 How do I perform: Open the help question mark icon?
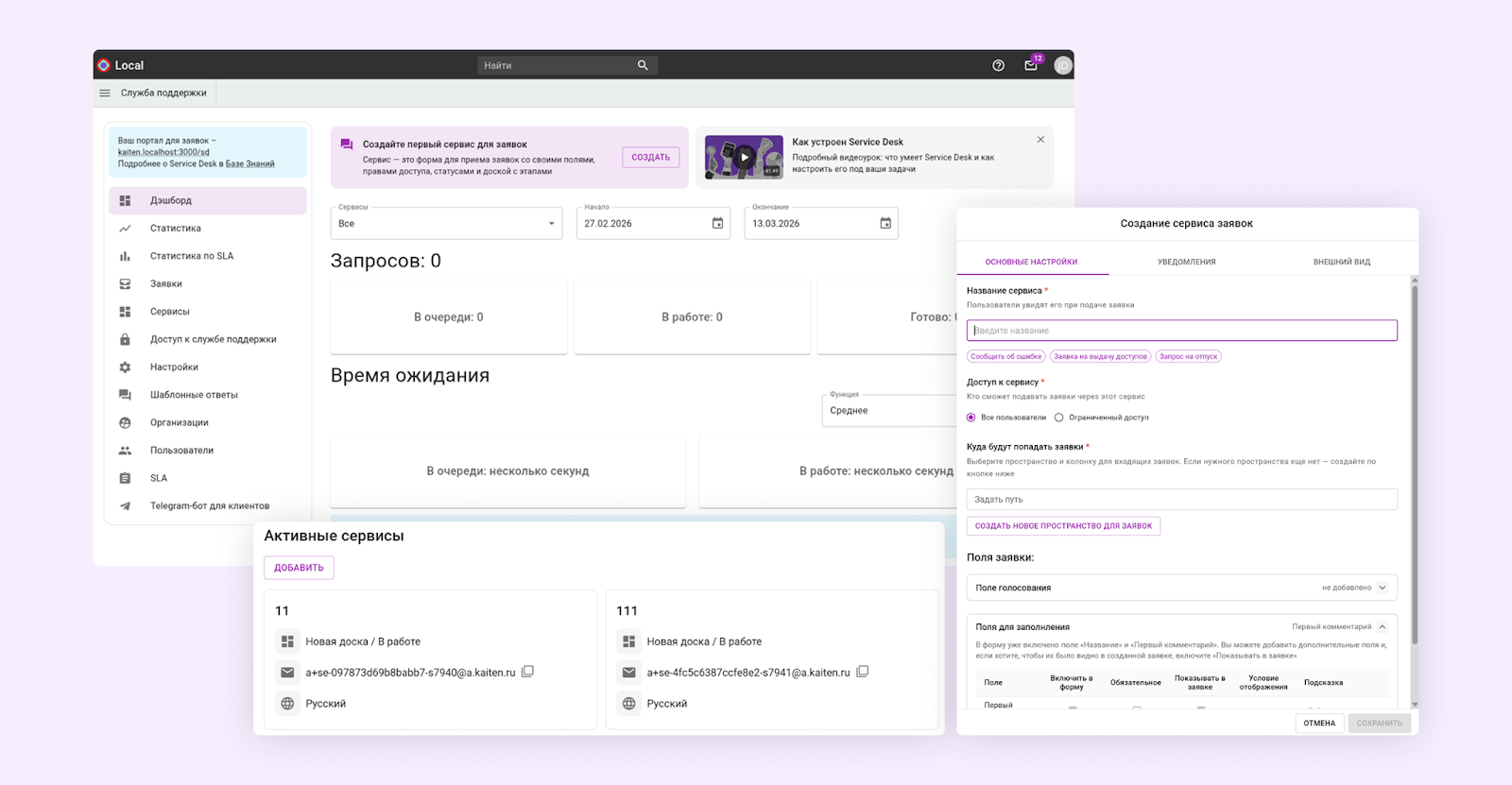point(998,65)
